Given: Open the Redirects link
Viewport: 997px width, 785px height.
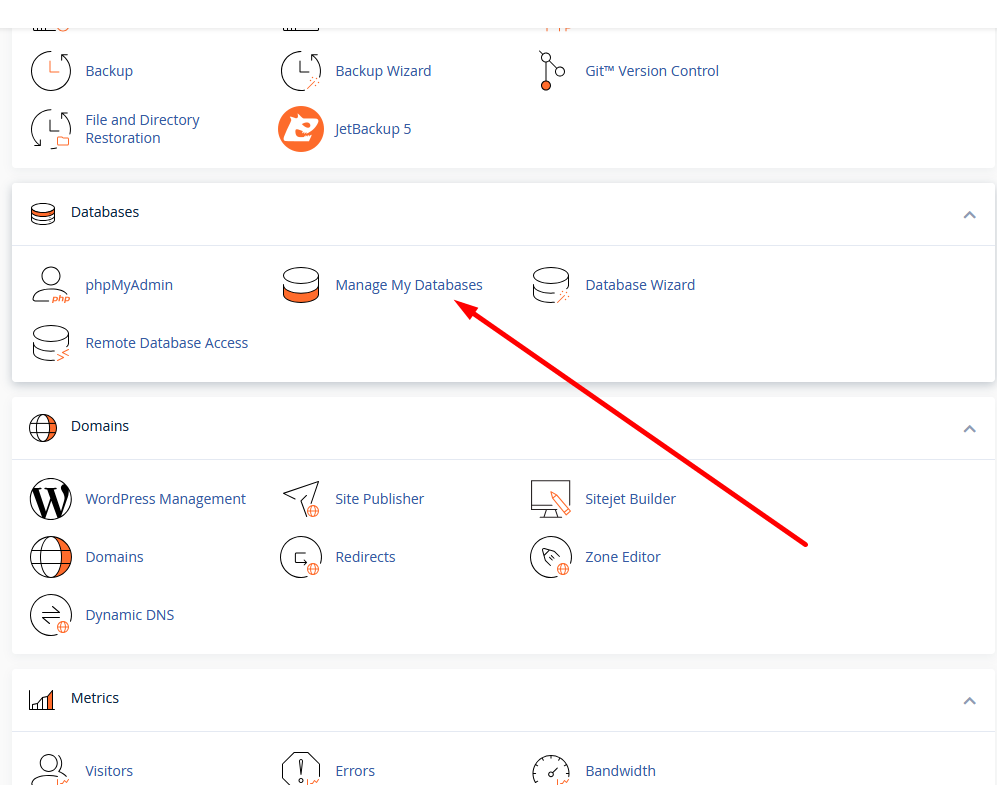Looking at the screenshot, I should tap(365, 557).
